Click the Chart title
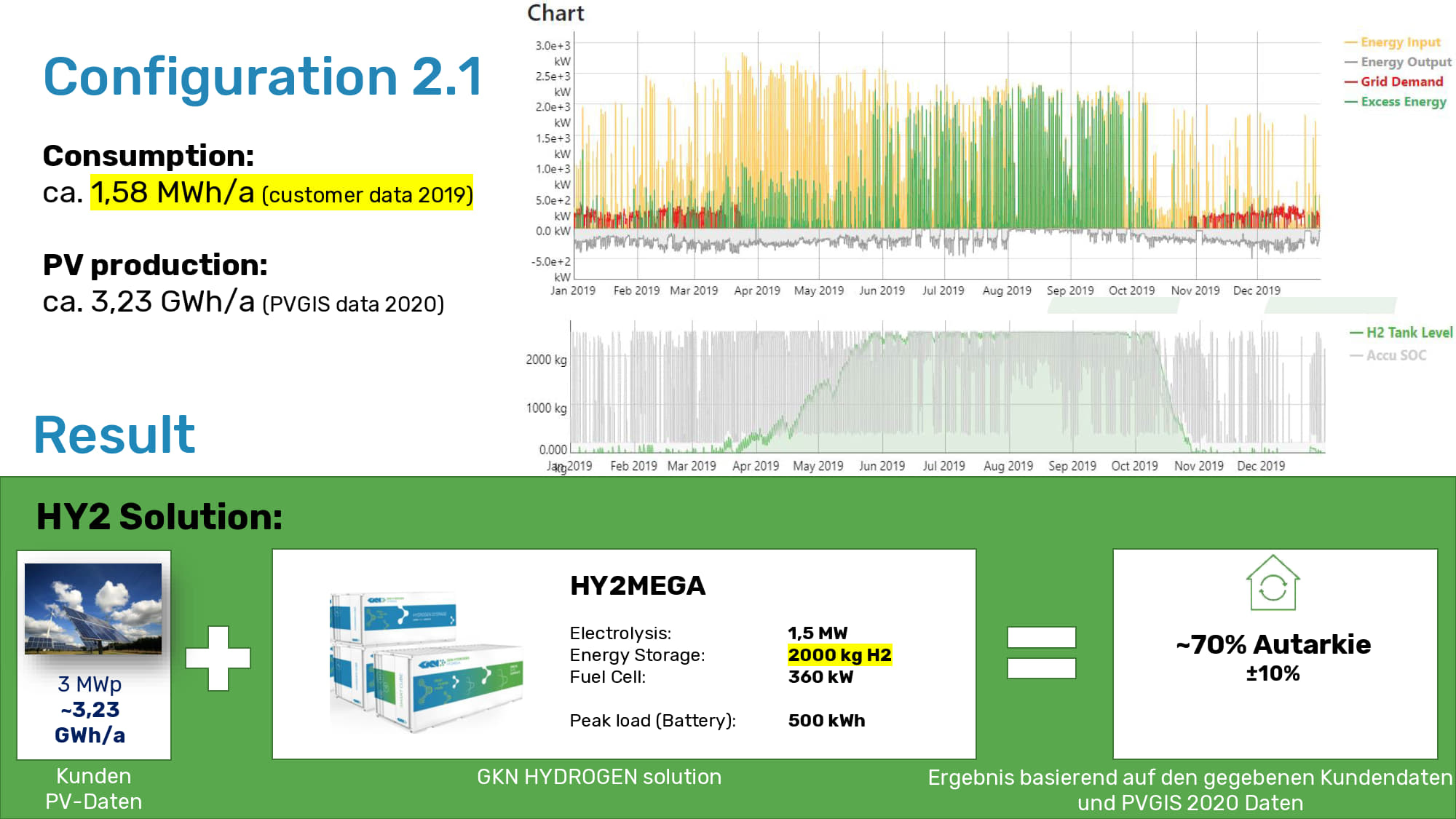 click(x=555, y=13)
